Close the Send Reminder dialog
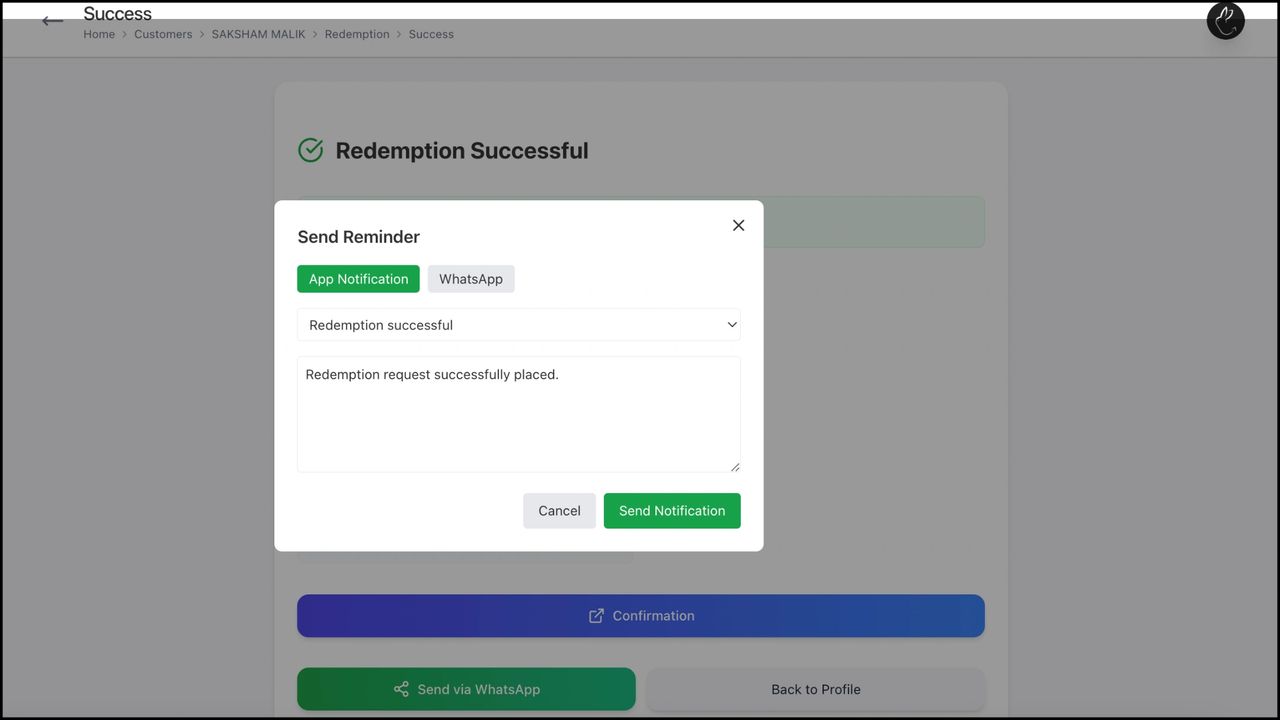Viewport: 1280px width, 720px height. 738,225
